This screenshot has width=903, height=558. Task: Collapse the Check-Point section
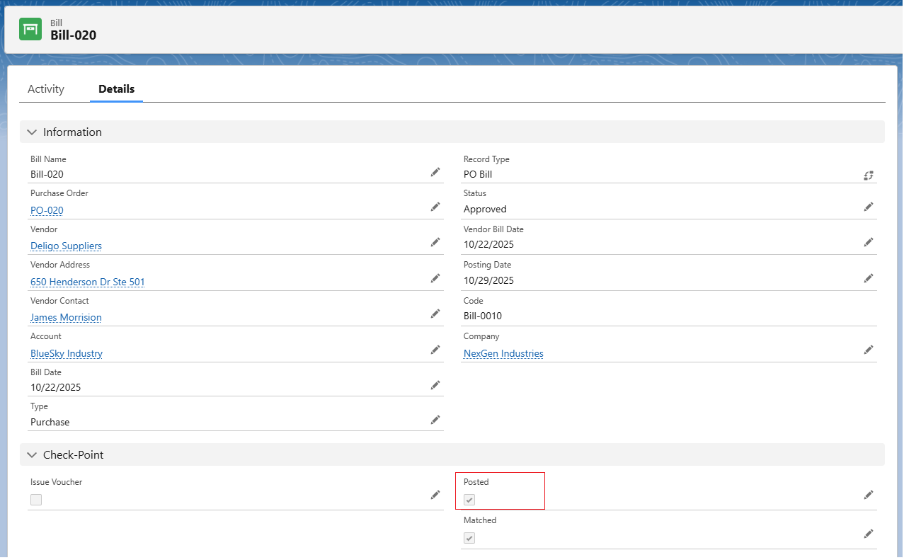tap(32, 455)
